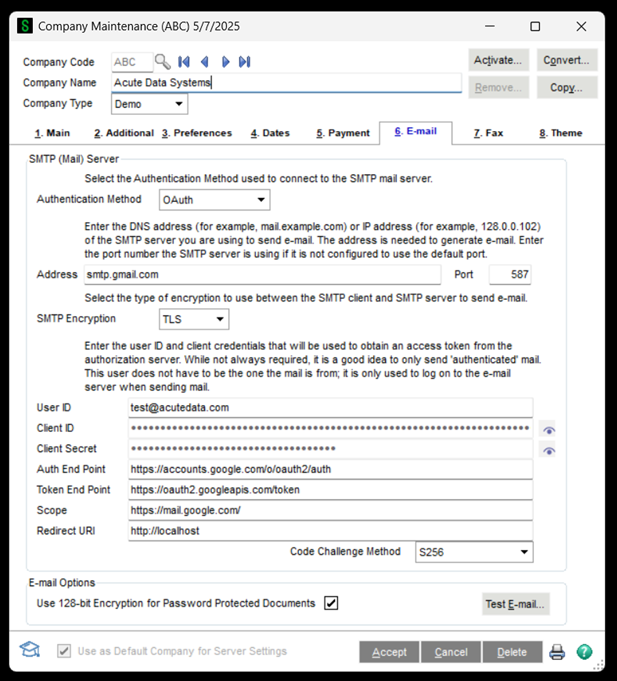The width and height of the screenshot is (617, 681).
Task: Go to the first company record
Action: pos(185,62)
